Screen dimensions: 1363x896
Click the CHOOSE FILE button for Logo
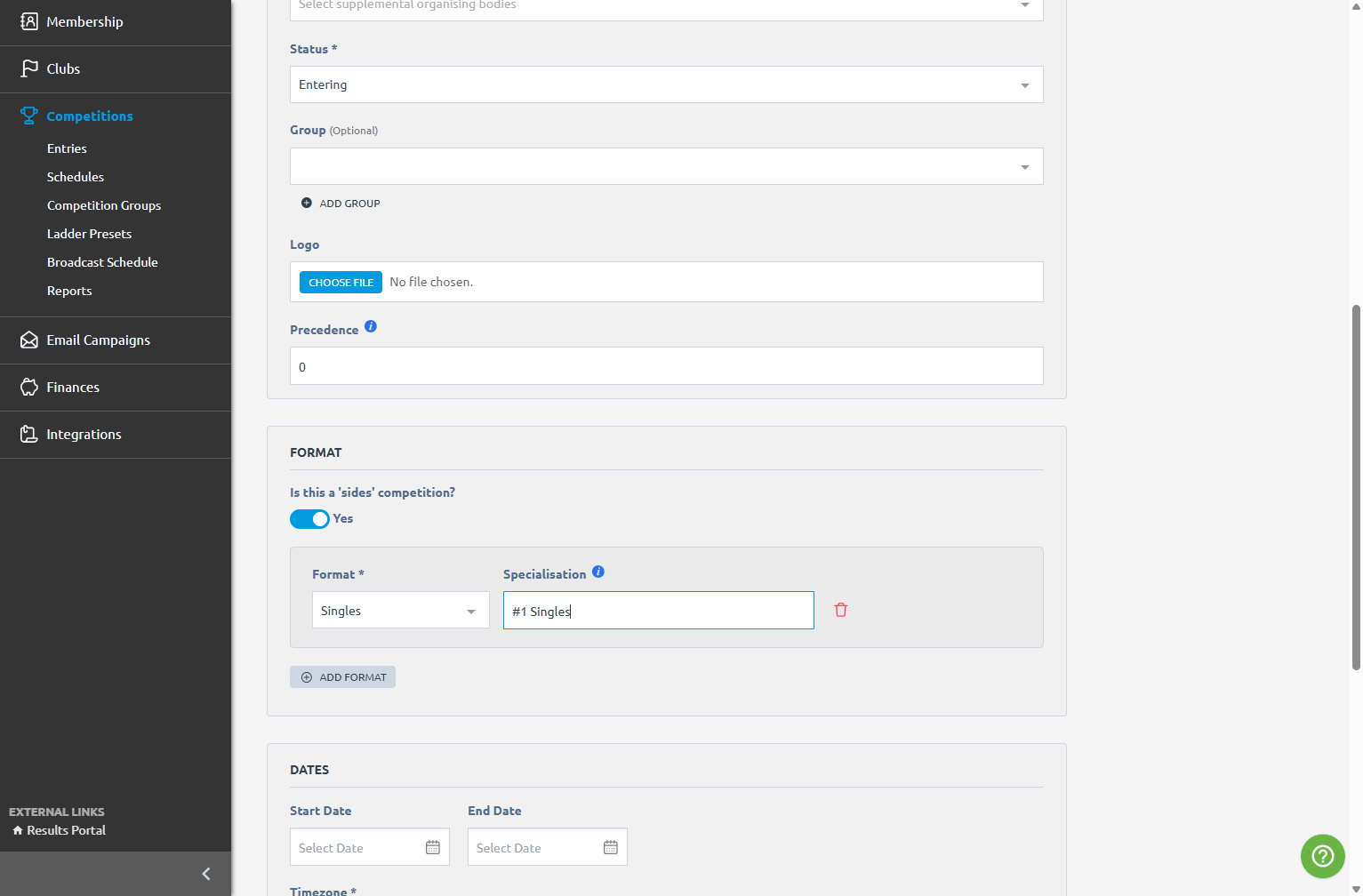tap(341, 282)
